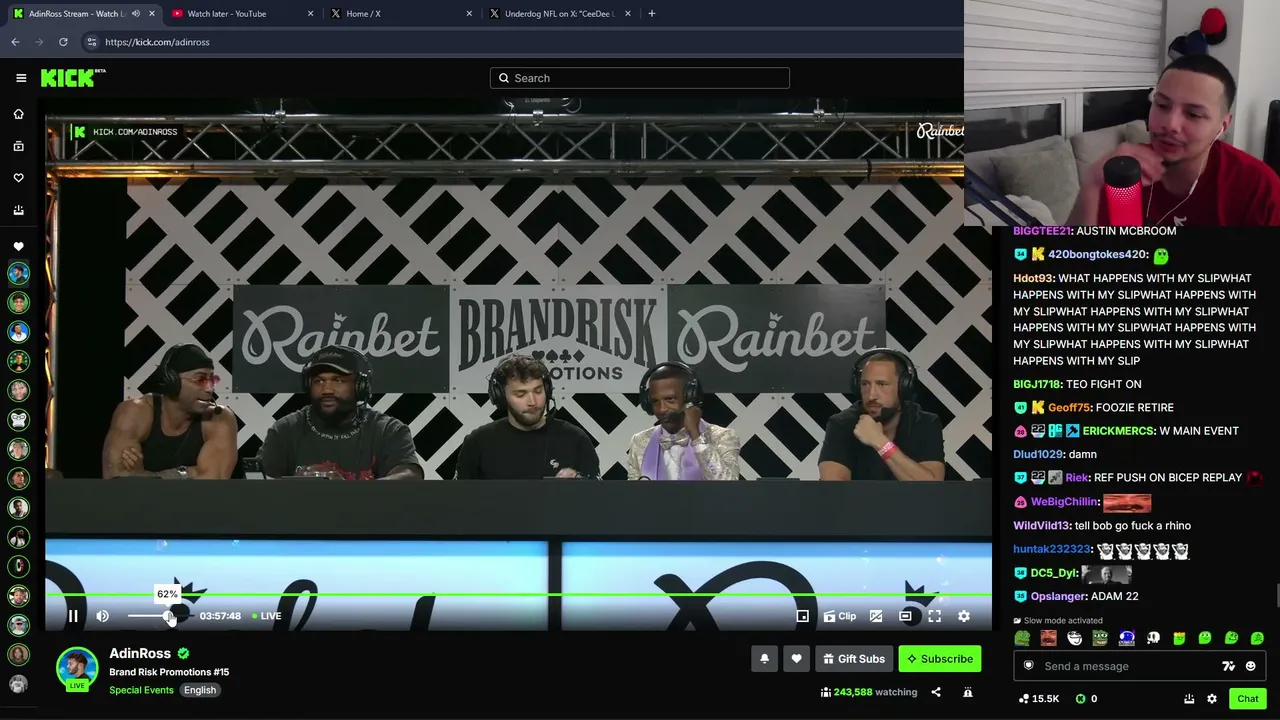Screen dimensions: 1280x720
Task: Open the emoji picker in chat
Action: coord(1250,666)
